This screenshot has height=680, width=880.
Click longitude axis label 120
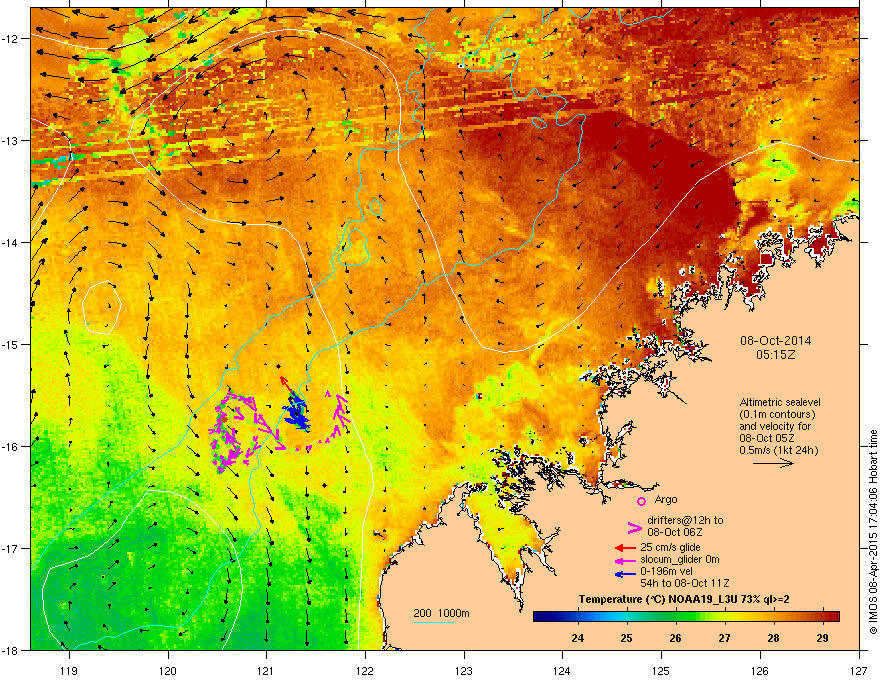(168, 670)
